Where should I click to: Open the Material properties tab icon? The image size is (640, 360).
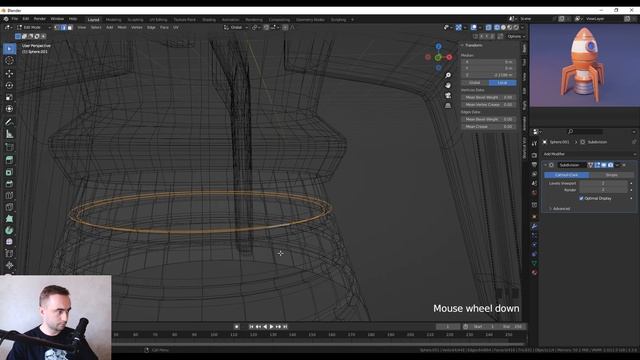[534, 273]
